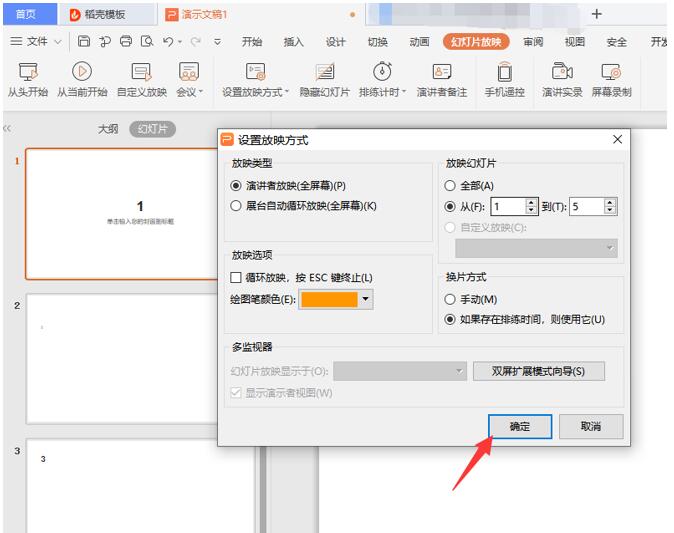The height and width of the screenshot is (533, 674).
Task: Start slideshow from current slide (从当前开始)
Action: [82, 80]
